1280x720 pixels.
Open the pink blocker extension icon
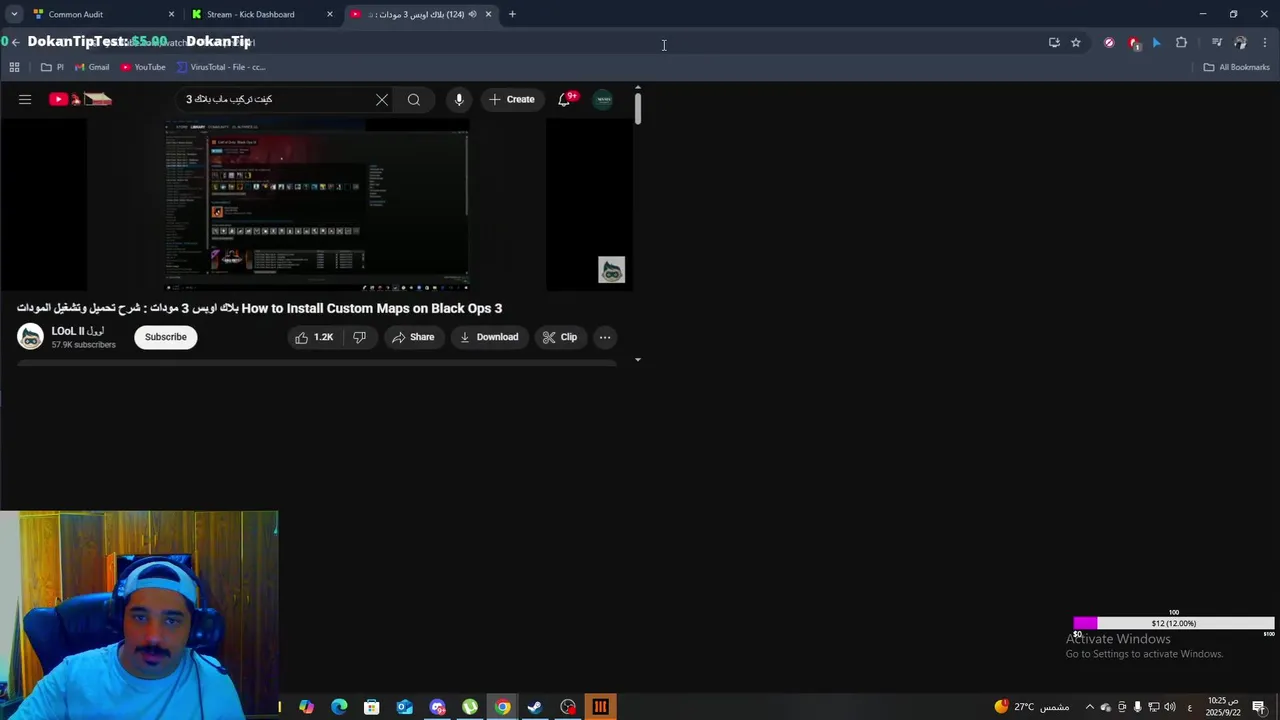click(x=1109, y=42)
